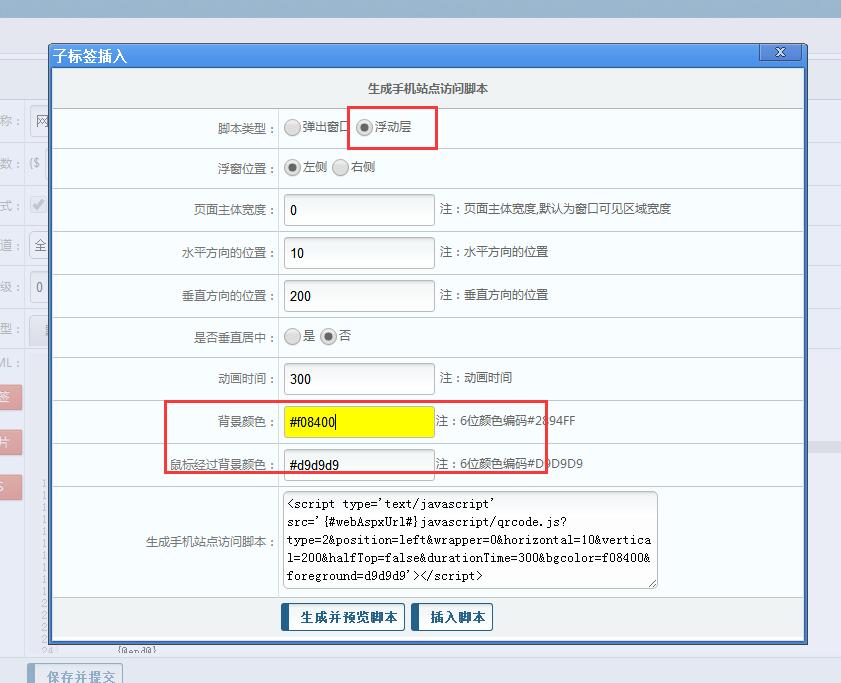Toggle the grayed checkbox behind the dialog
The image size is (841, 683).
(x=38, y=204)
